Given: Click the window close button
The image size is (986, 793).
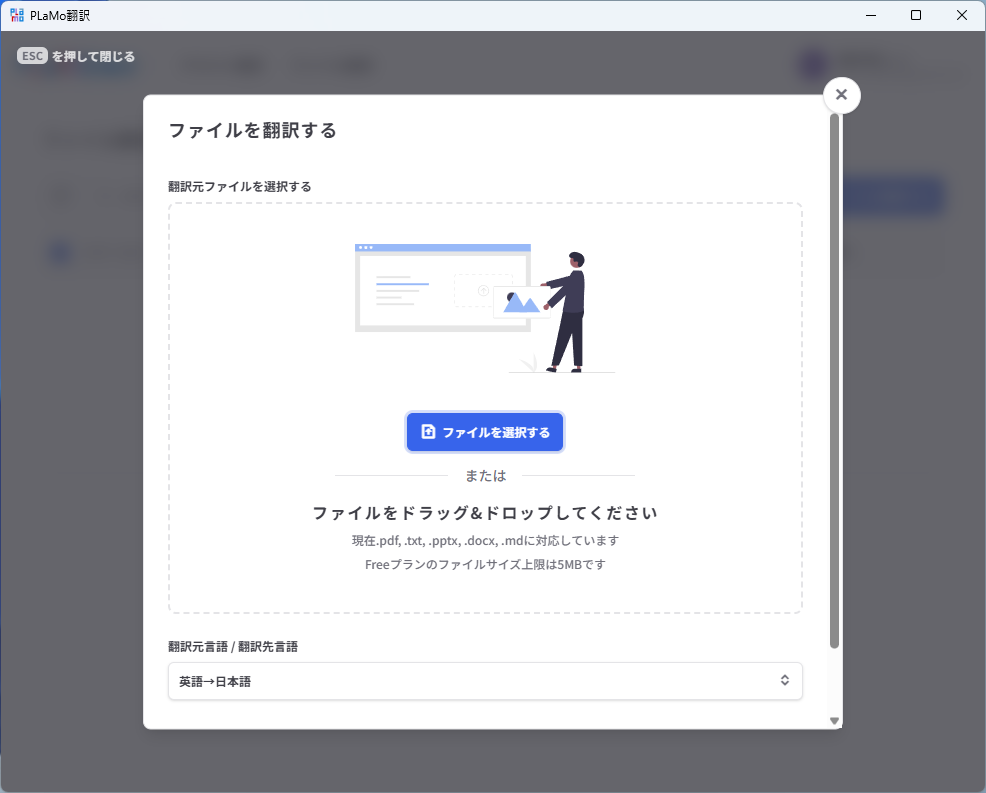Looking at the screenshot, I should (x=961, y=15).
